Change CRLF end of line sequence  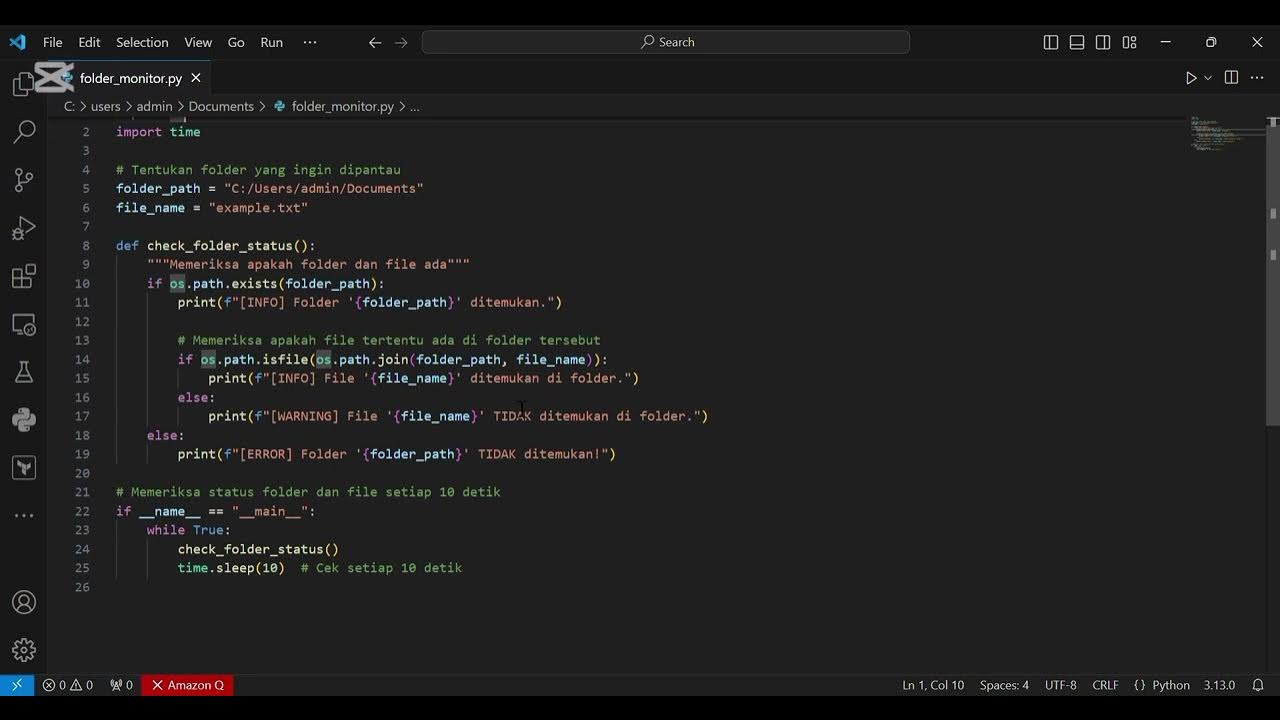pos(1105,685)
